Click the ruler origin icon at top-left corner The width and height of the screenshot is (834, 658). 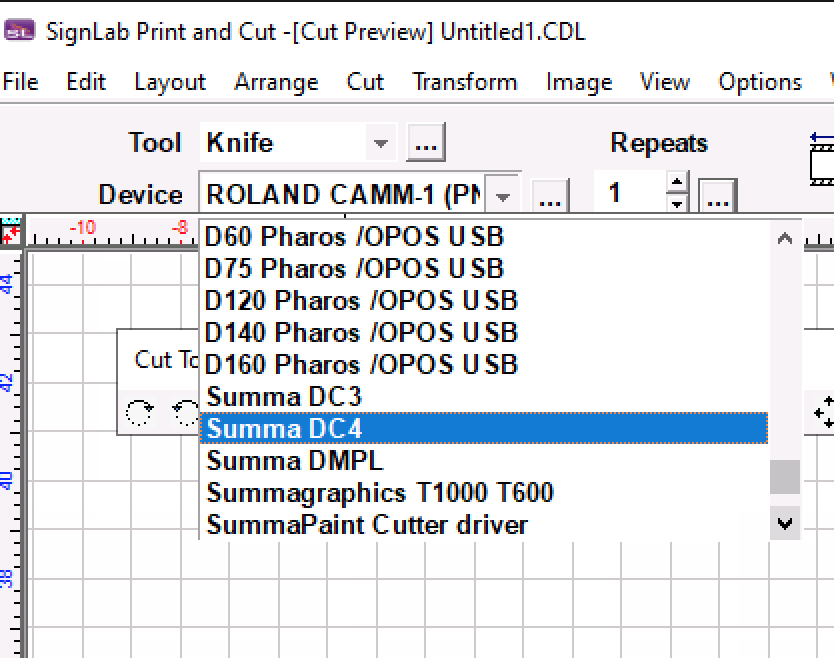(11, 231)
